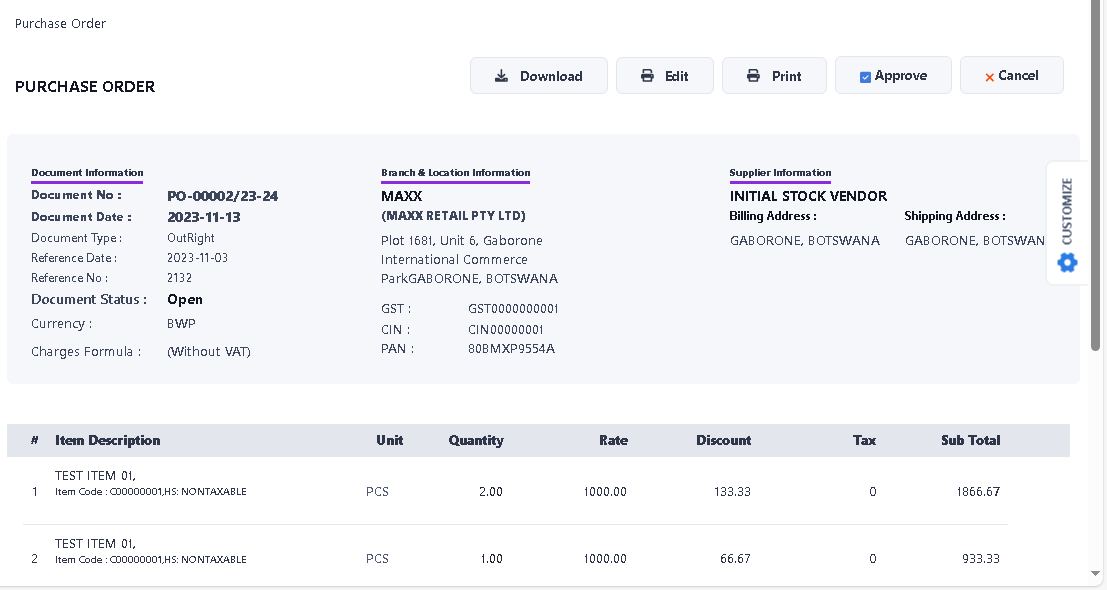Click the vertical scrollbar thumb

[1096, 180]
